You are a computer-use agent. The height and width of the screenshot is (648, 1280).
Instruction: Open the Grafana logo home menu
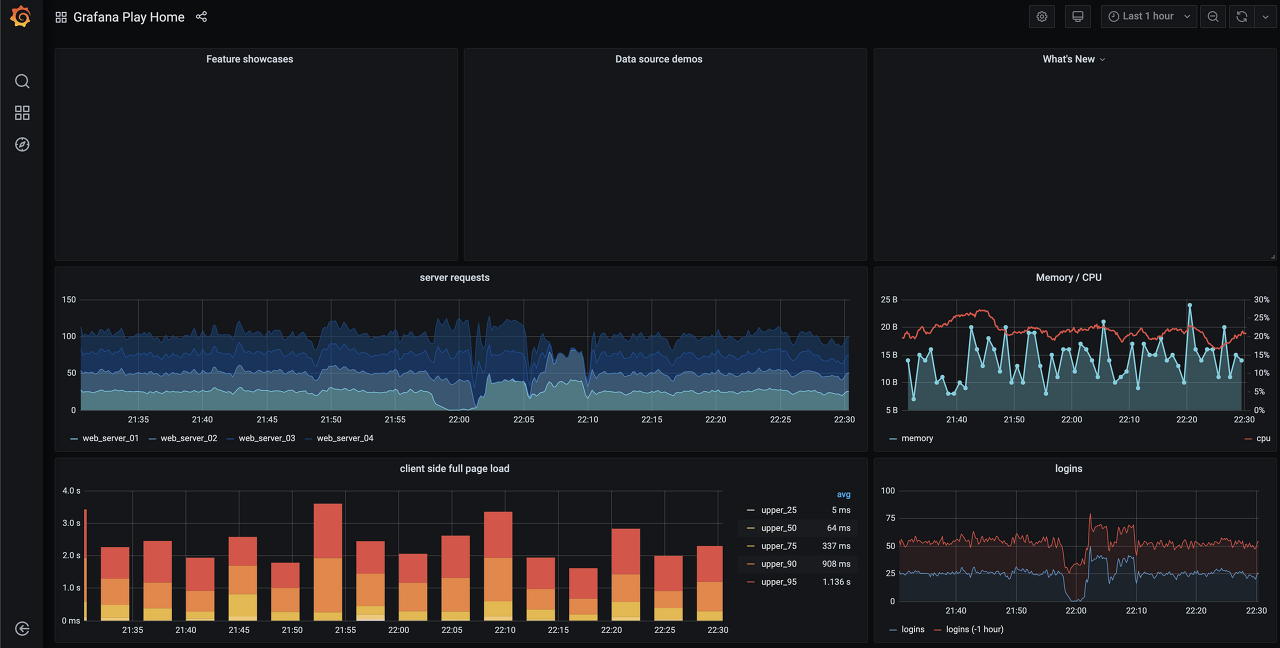pyautogui.click(x=21, y=17)
